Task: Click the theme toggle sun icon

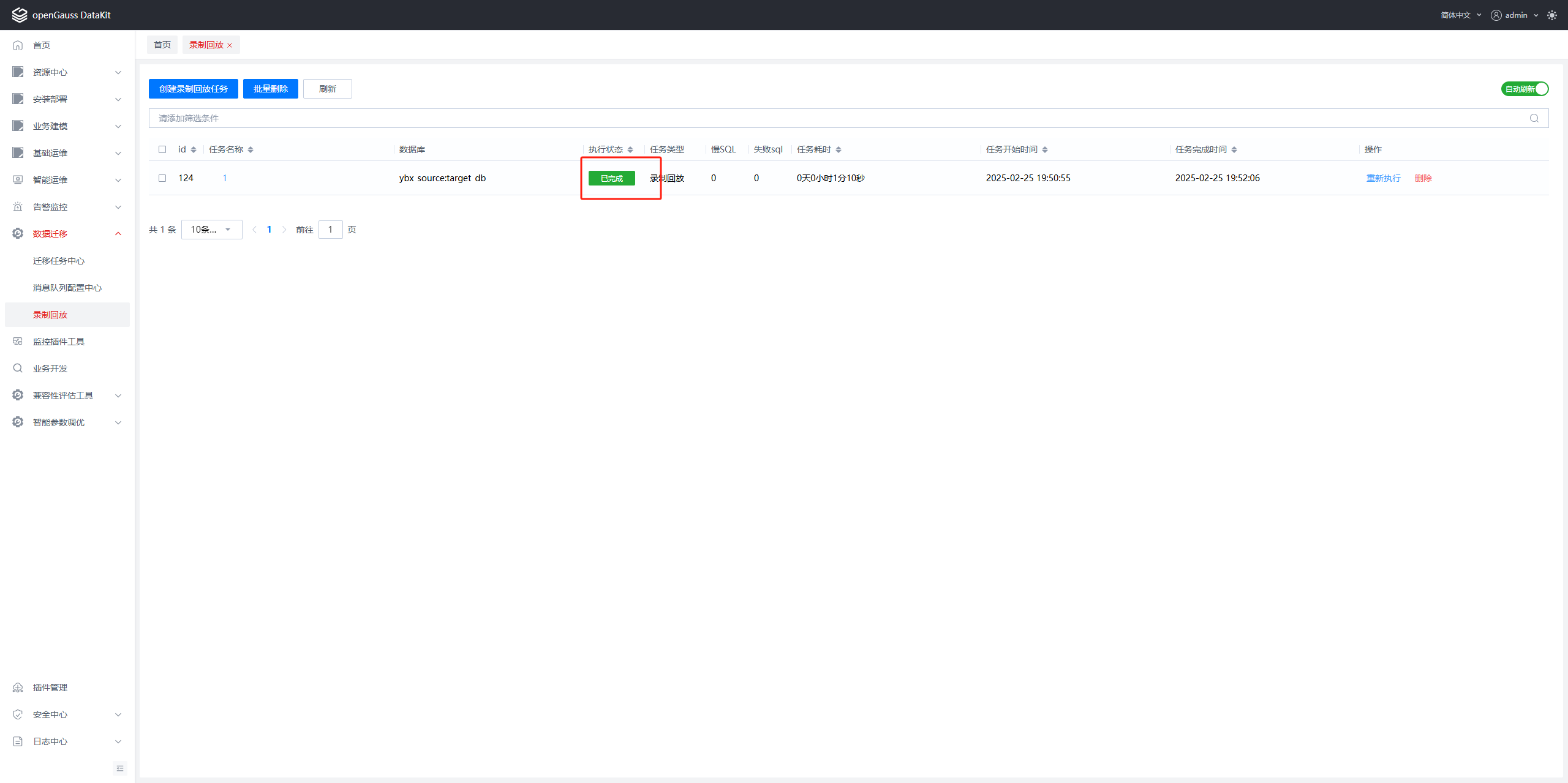Action: pyautogui.click(x=1552, y=15)
